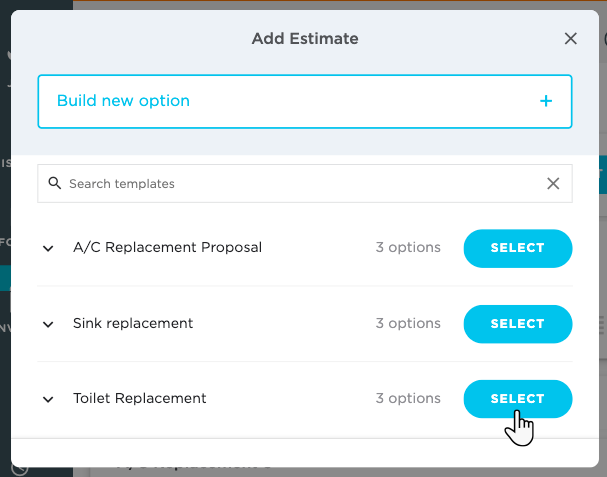The width and height of the screenshot is (607, 477).
Task: Click the search magnifier icon
Action: pyautogui.click(x=55, y=184)
